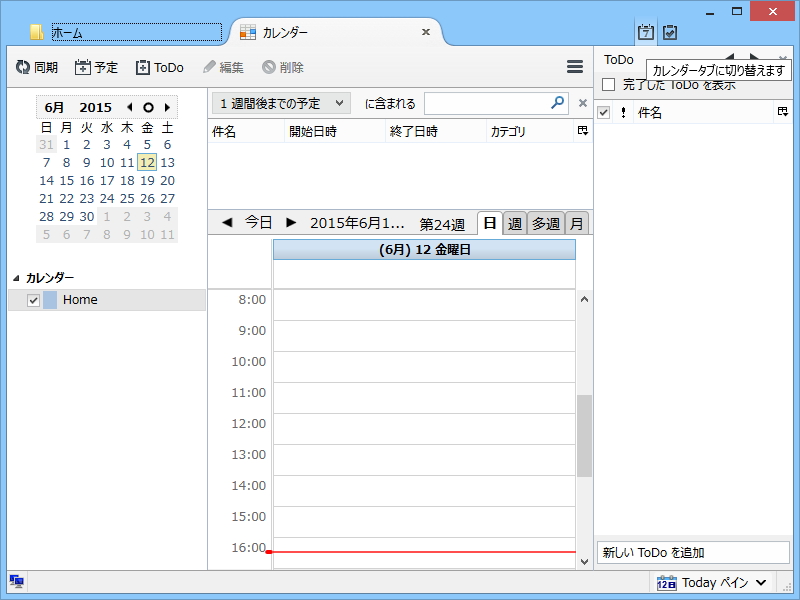The image size is (800, 600).
Task: Create a new ToDo from toolbar
Action: click(x=159, y=67)
